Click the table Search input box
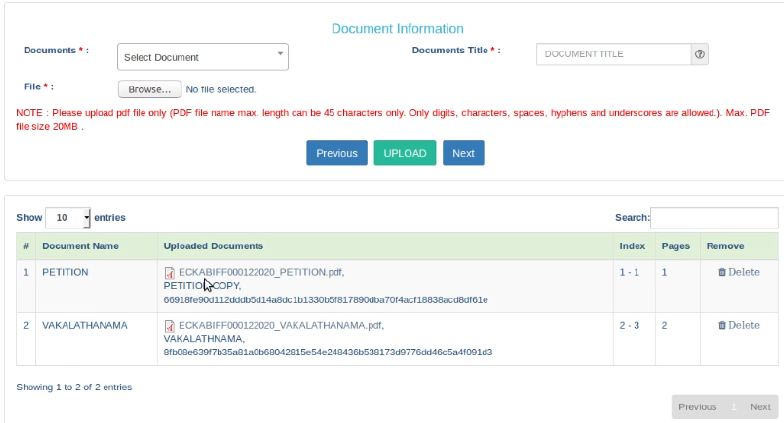784x423 pixels. tap(714, 218)
